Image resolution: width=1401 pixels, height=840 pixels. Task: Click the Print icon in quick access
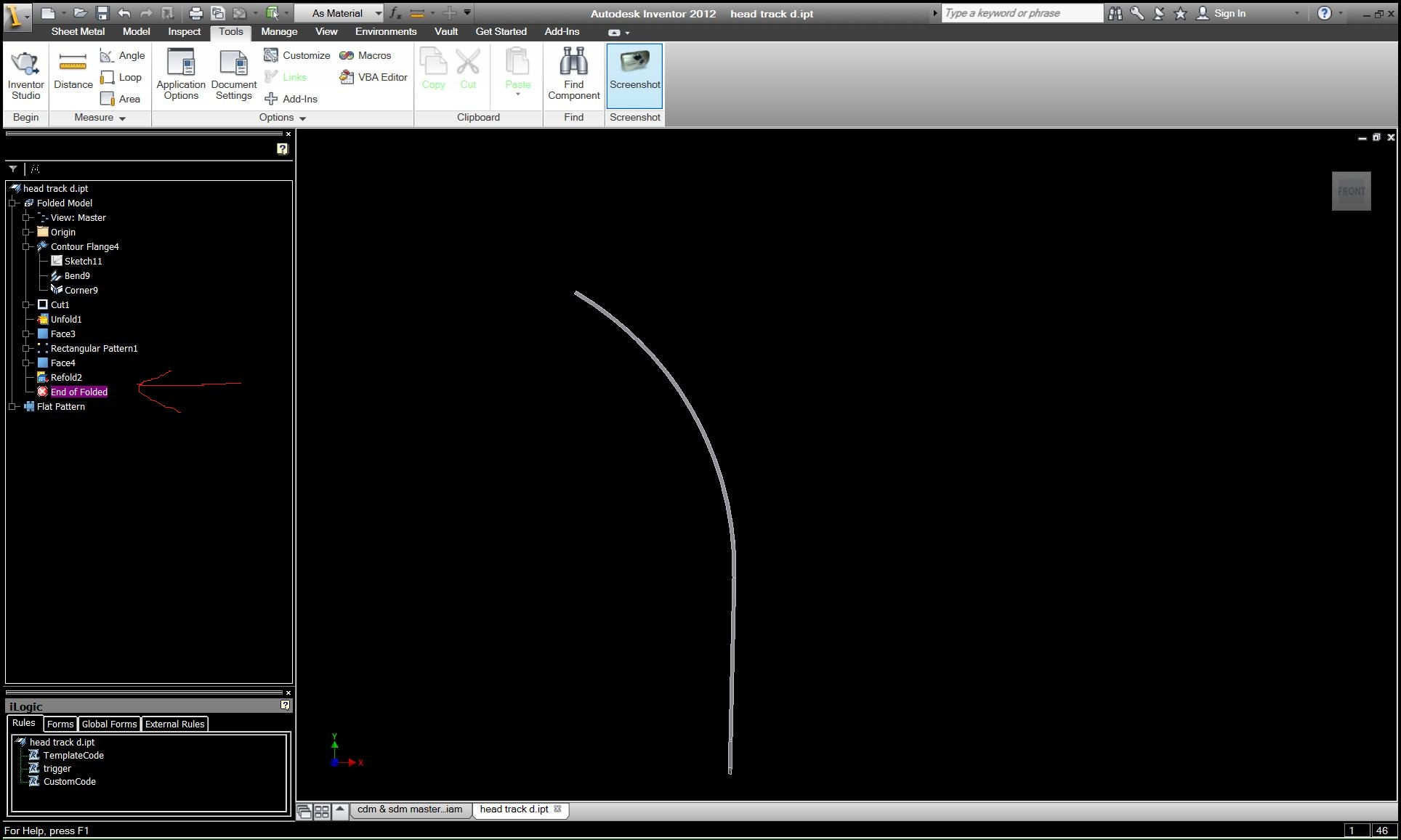(x=195, y=13)
